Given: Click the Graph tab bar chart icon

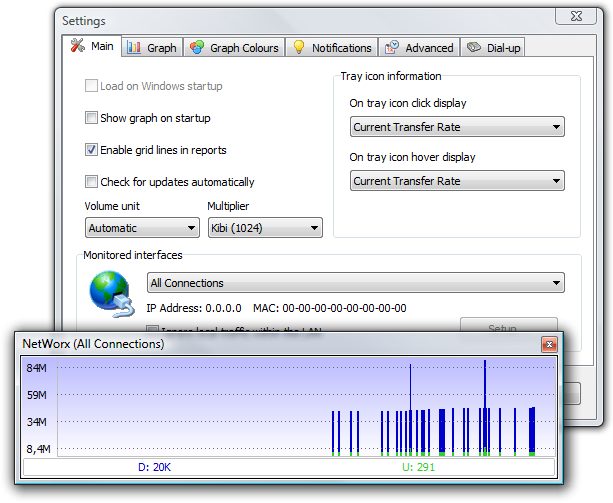Looking at the screenshot, I should click(x=134, y=48).
